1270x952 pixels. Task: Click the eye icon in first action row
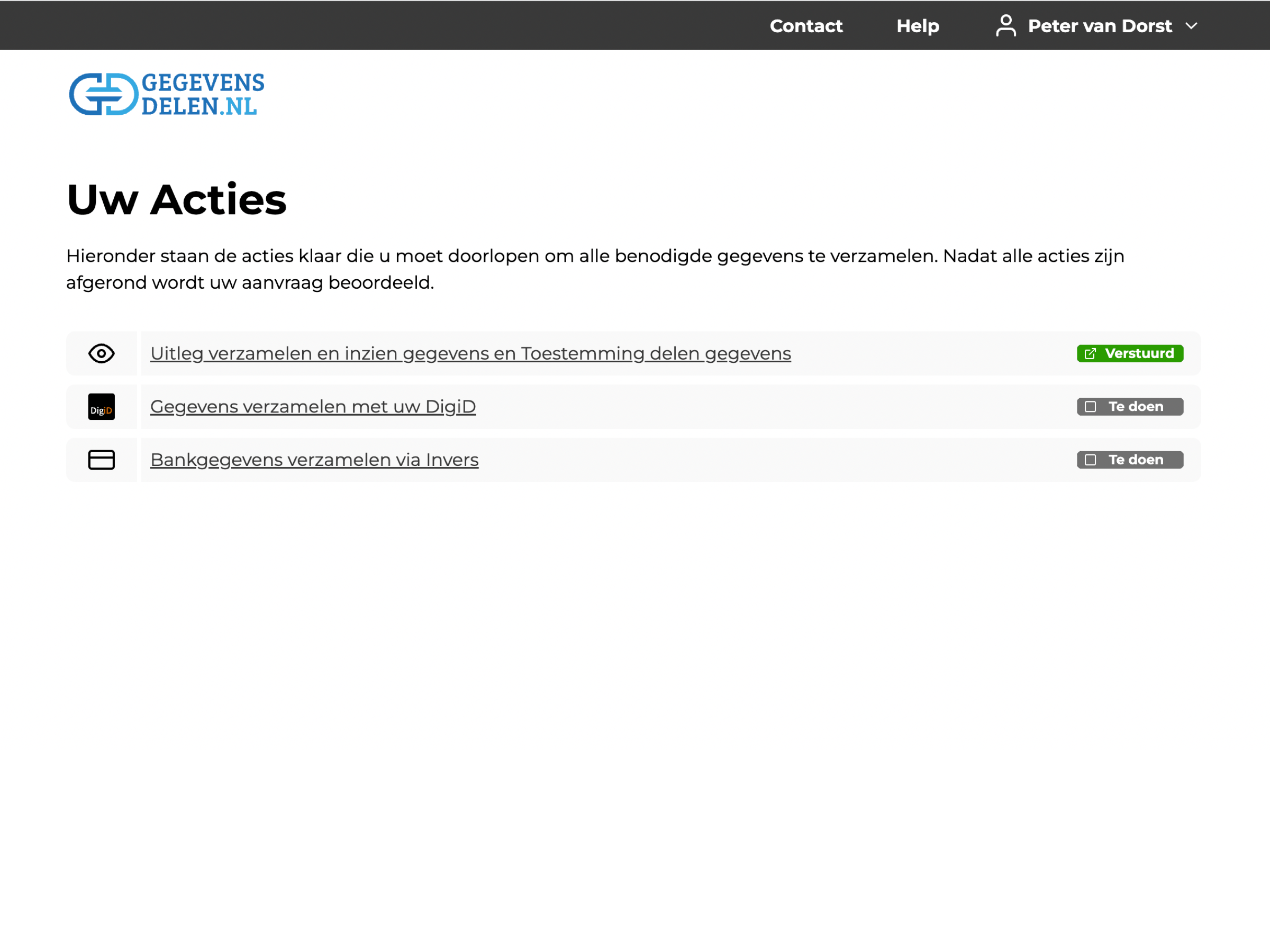[x=102, y=353]
